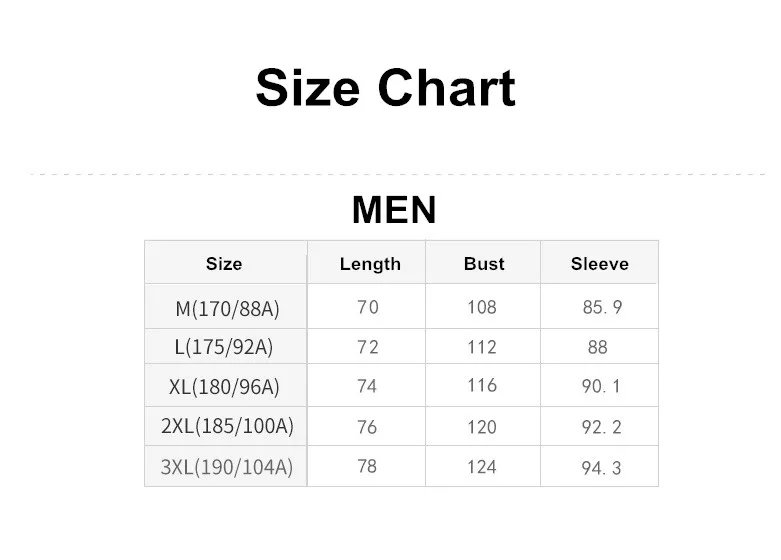
Task: Select the Bust column header
Action: pyautogui.click(x=483, y=263)
